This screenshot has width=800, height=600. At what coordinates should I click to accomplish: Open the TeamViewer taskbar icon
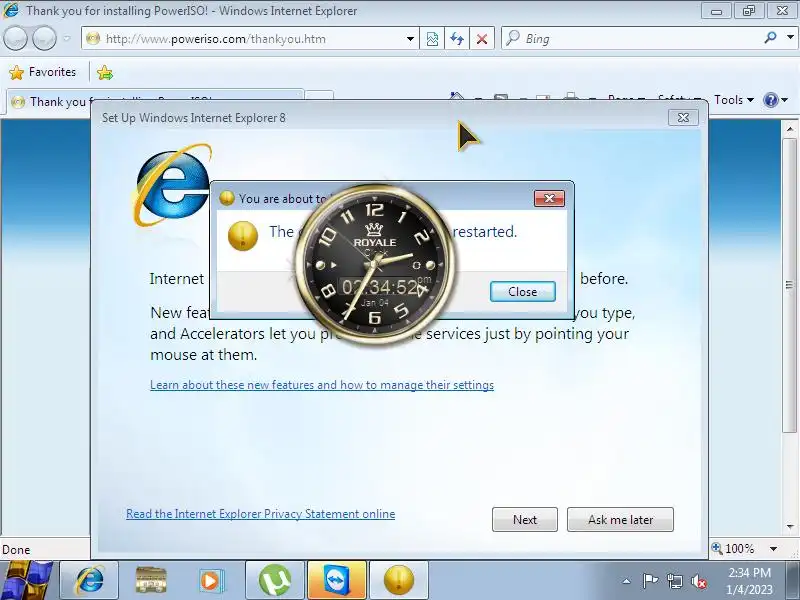coord(337,580)
